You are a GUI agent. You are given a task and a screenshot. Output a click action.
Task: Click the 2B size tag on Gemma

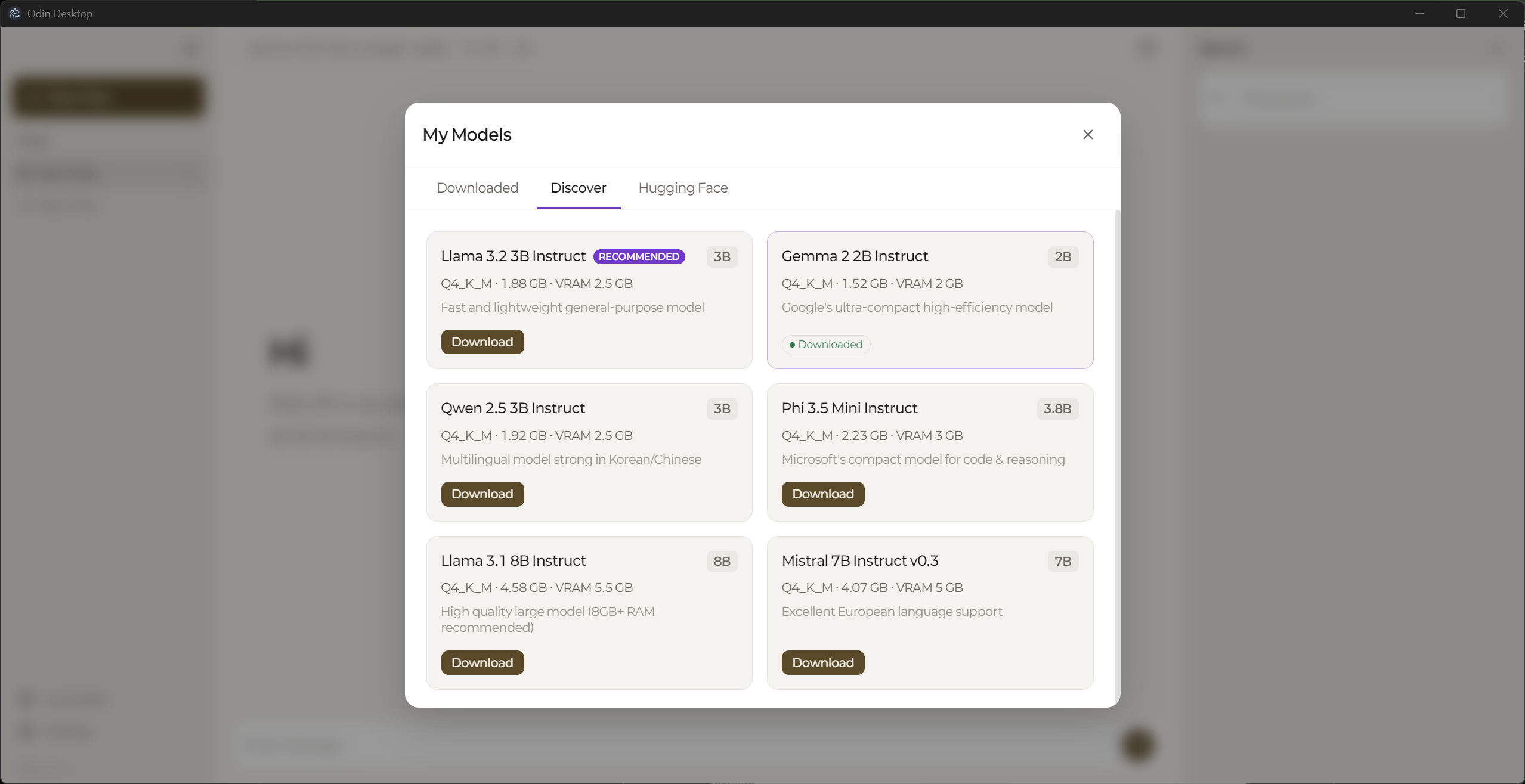click(1062, 256)
